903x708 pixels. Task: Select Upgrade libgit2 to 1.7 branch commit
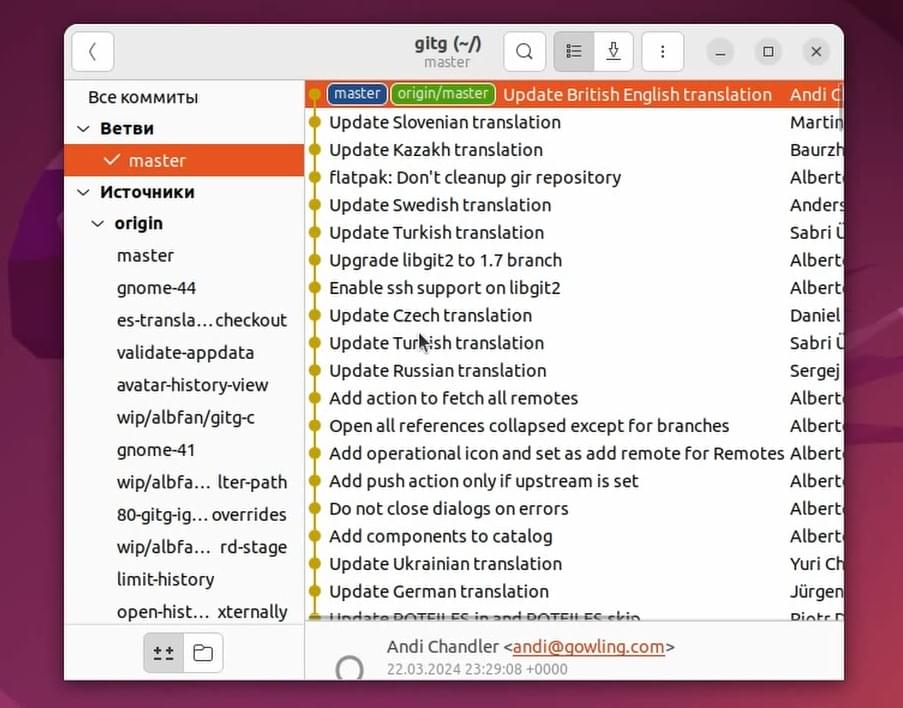point(574,260)
